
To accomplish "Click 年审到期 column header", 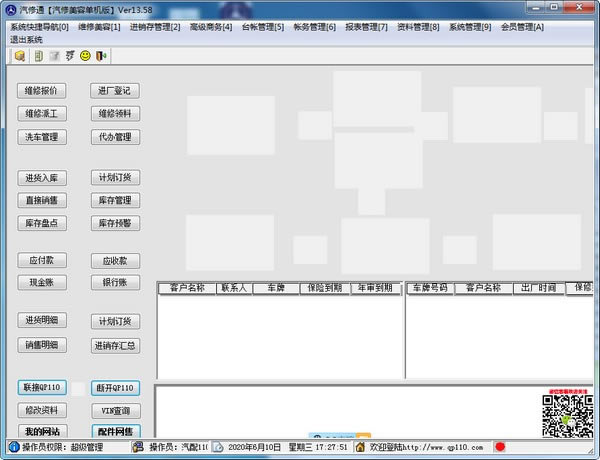I will (x=375, y=288).
